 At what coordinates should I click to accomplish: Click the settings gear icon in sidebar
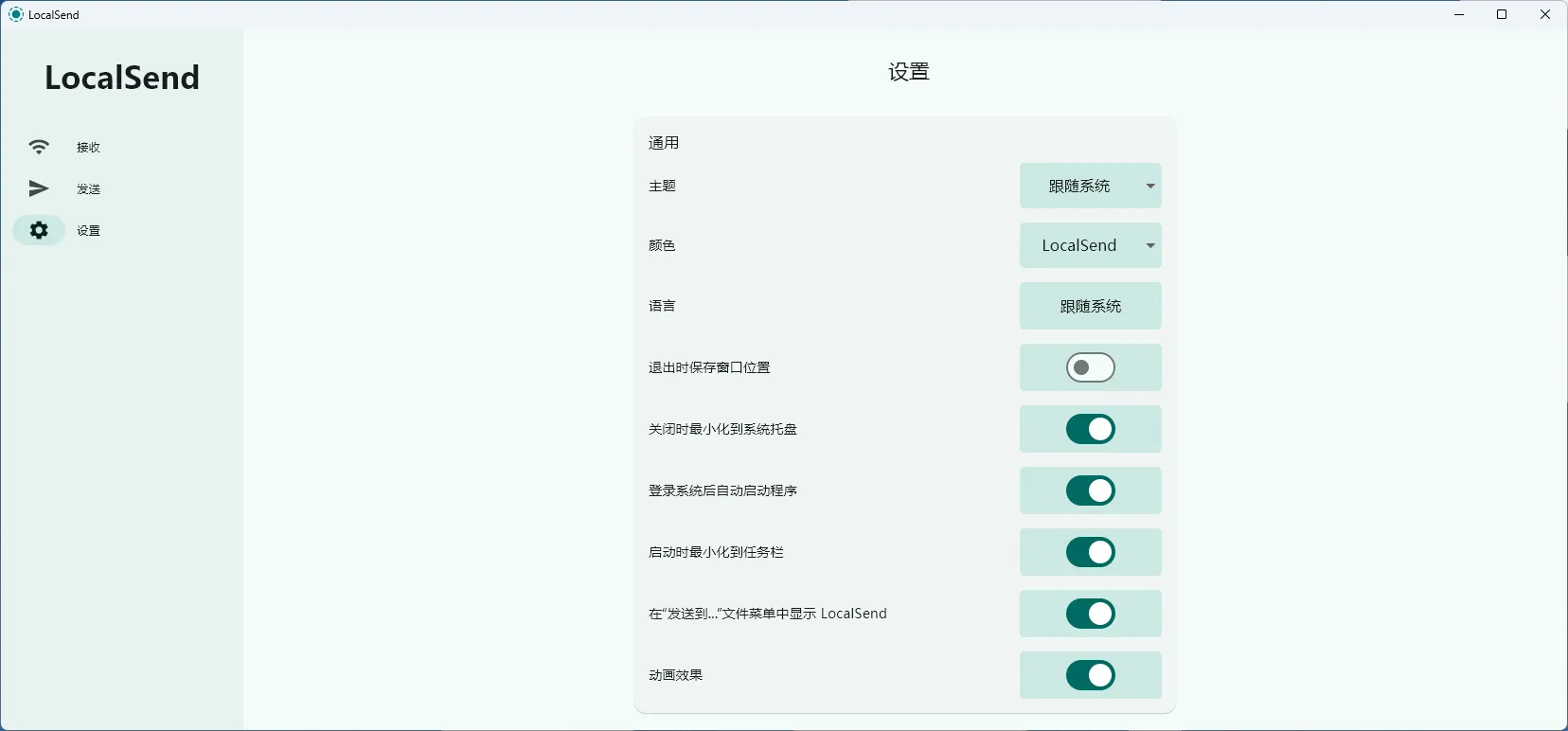[x=39, y=230]
